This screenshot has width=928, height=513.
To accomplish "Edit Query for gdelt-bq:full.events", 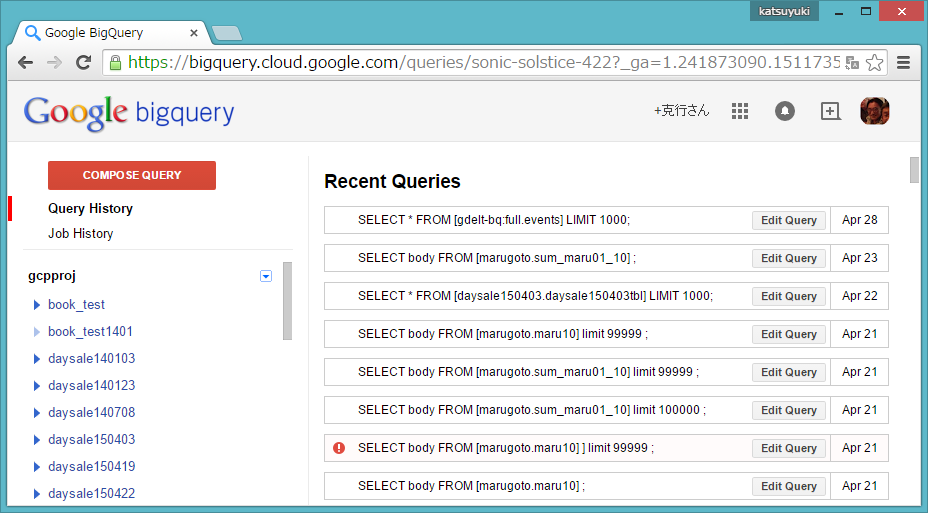I will 789,220.
